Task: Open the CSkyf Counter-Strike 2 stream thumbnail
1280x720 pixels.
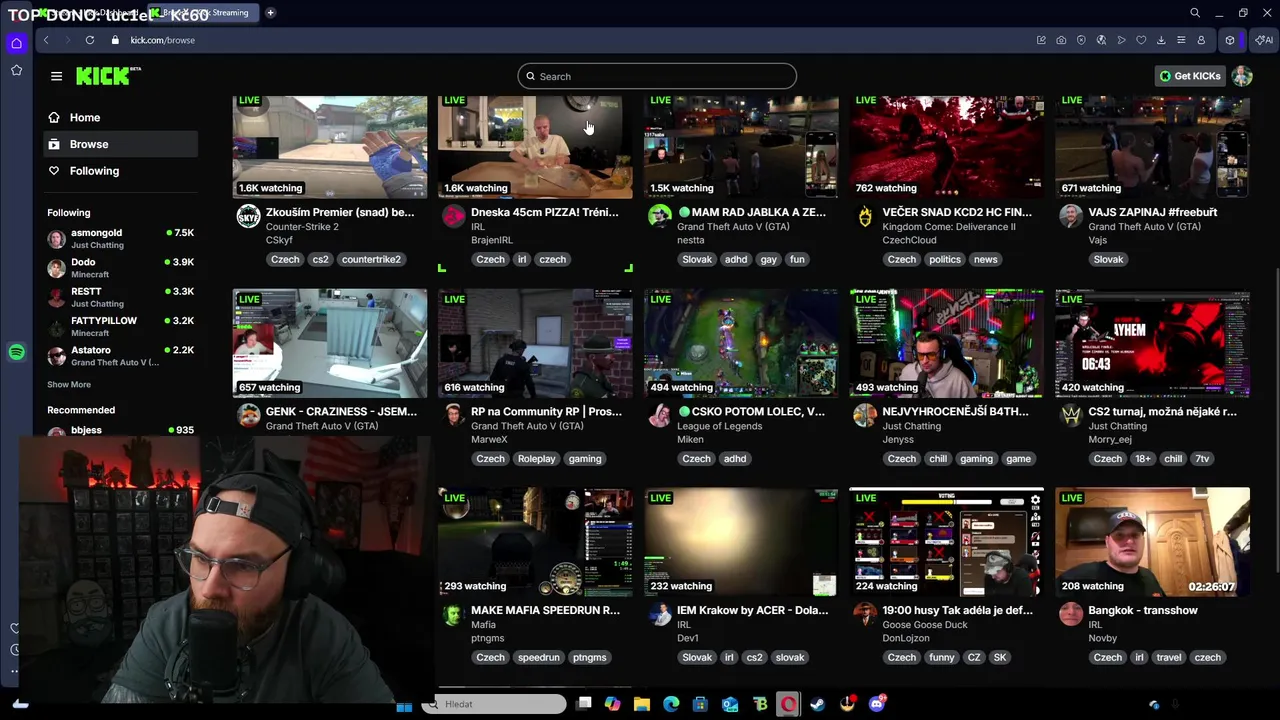Action: (330, 147)
